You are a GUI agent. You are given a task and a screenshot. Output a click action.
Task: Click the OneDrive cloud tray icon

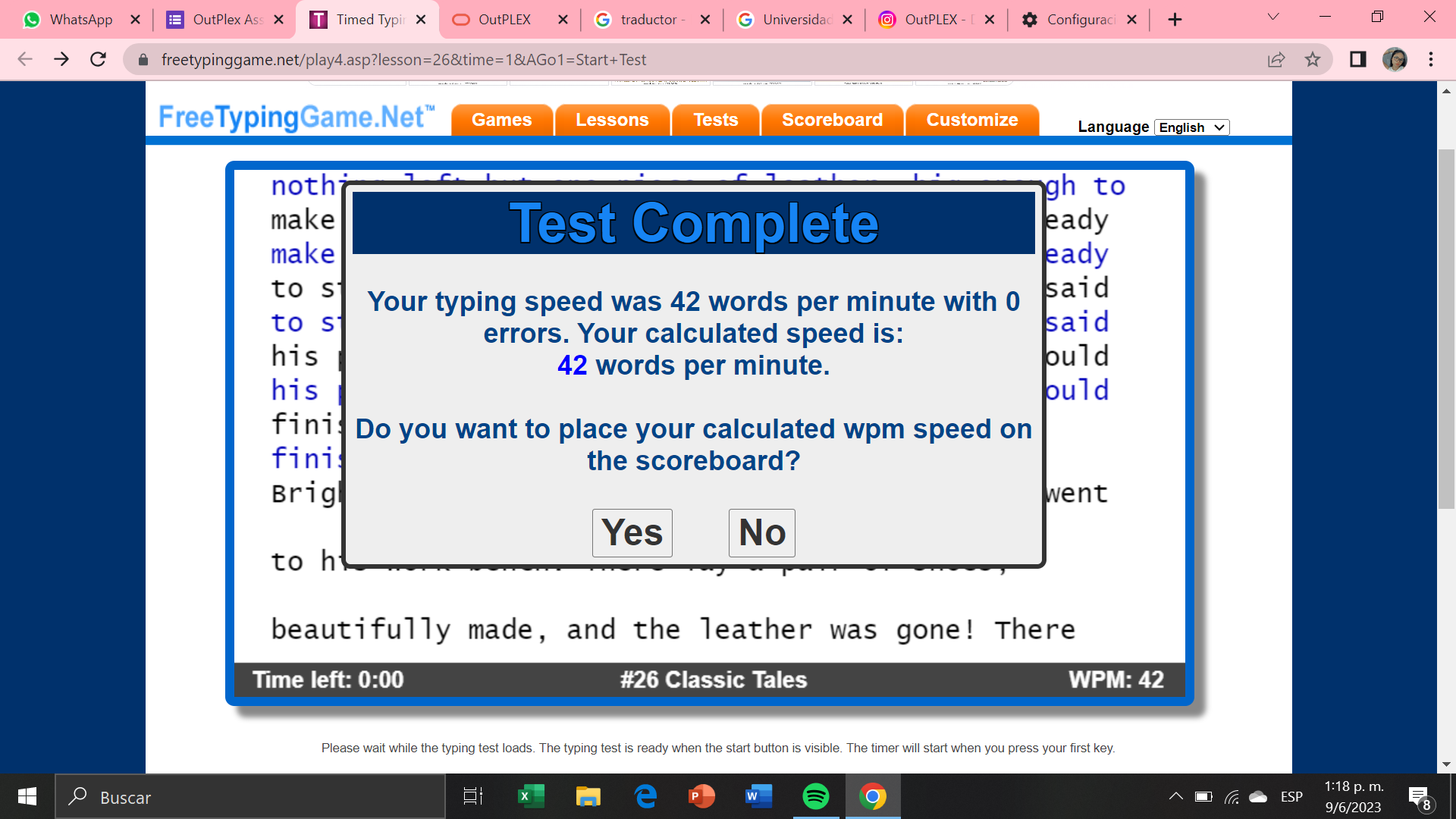(x=1259, y=796)
